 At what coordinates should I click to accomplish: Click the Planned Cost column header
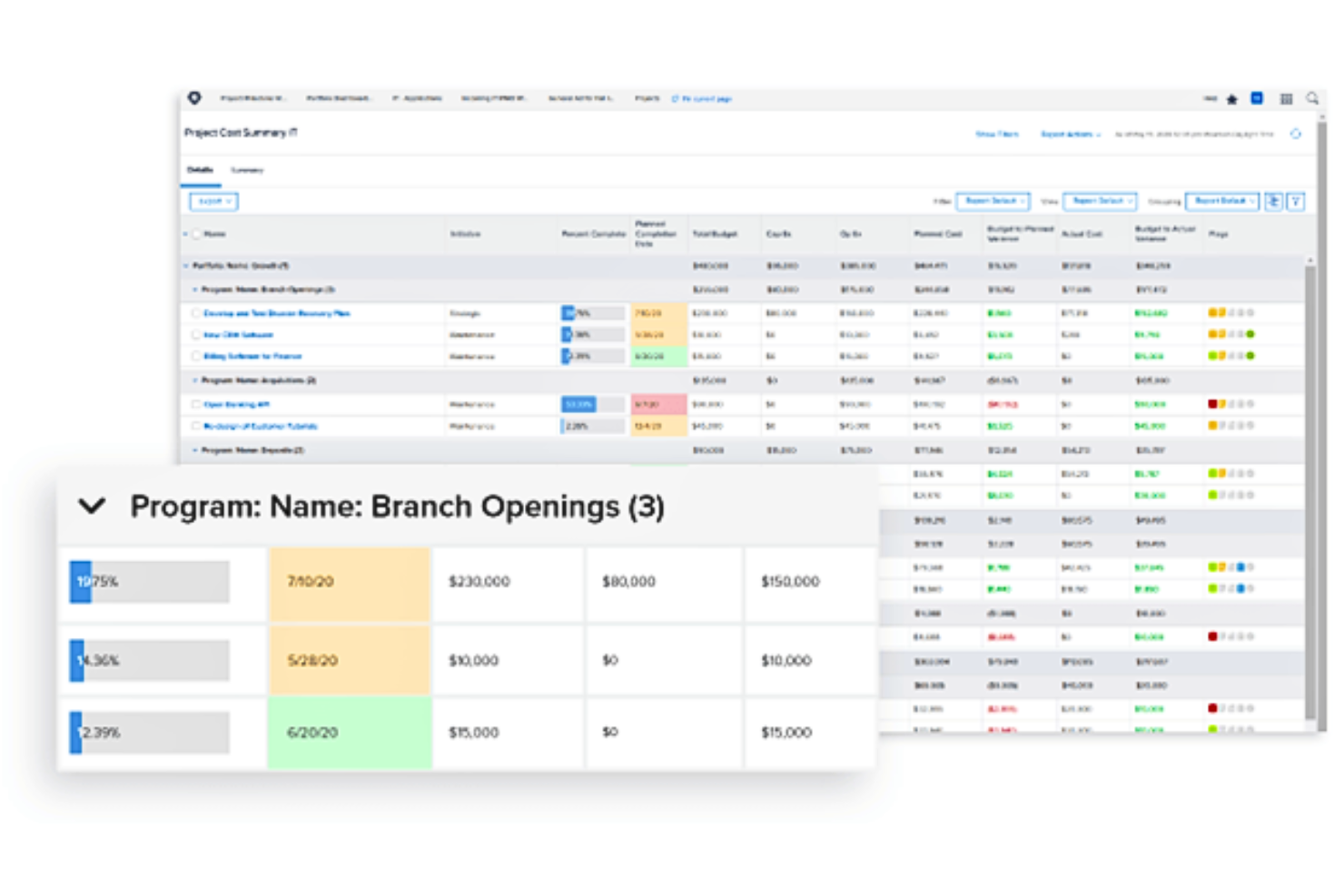click(937, 234)
